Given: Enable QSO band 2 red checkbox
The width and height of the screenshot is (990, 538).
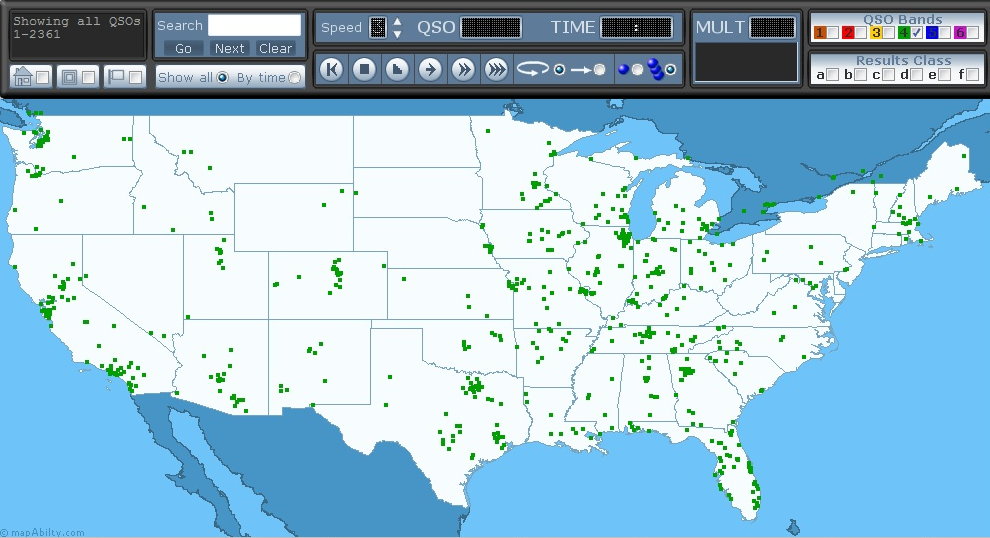Looking at the screenshot, I should 861,33.
